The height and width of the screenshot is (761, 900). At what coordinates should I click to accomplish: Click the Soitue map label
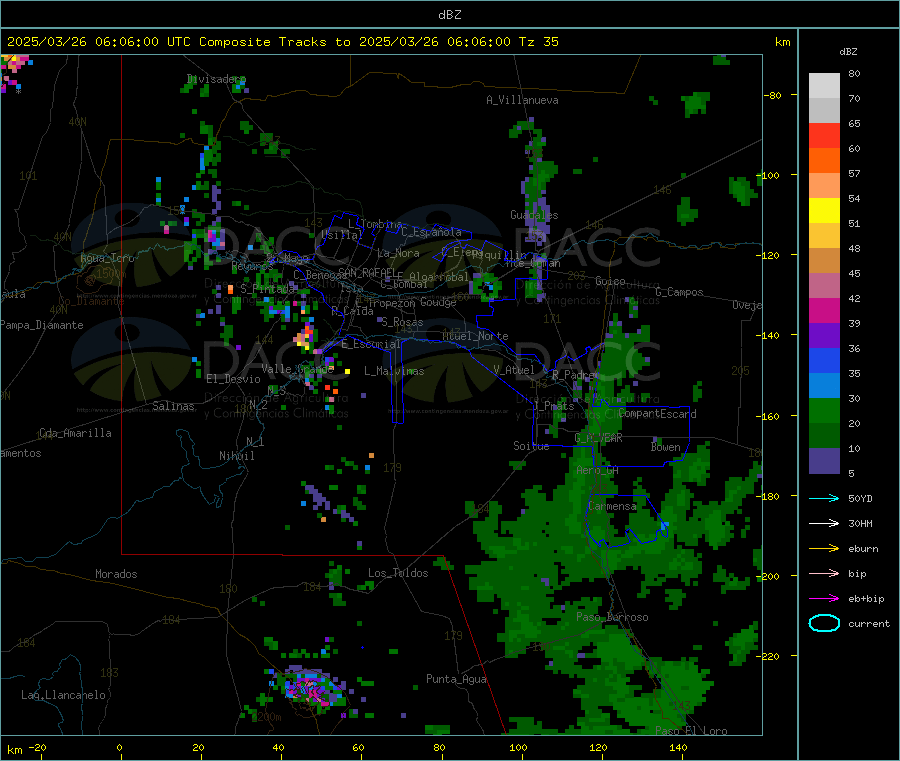(x=531, y=446)
